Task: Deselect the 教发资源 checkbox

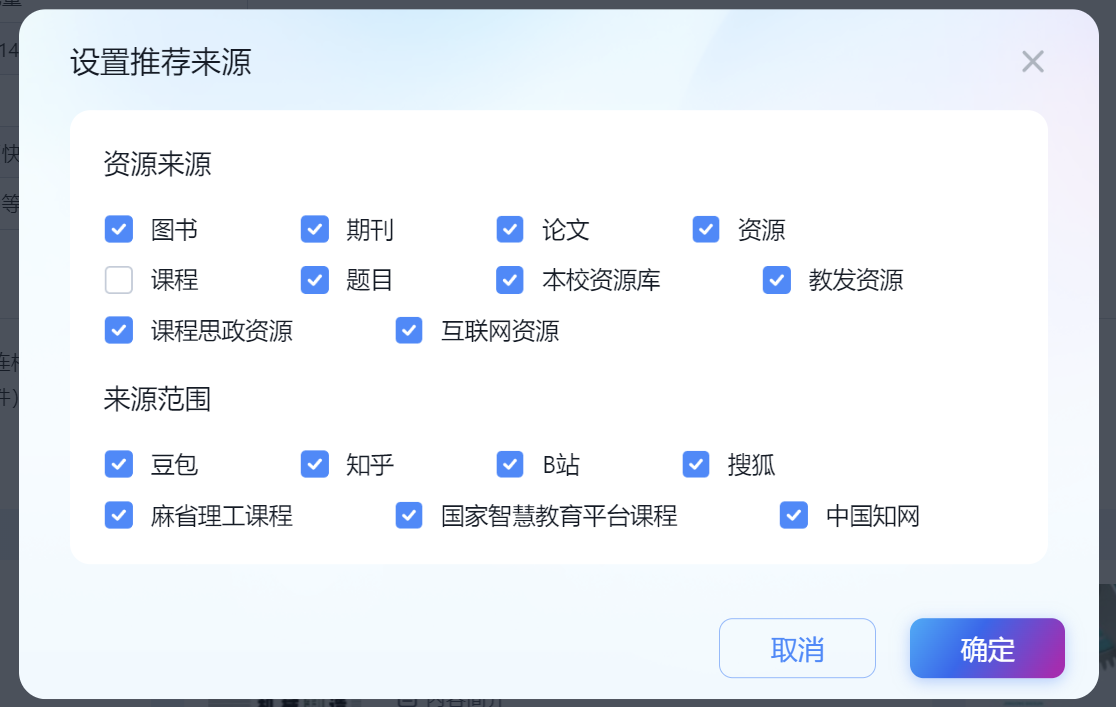Action: tap(777, 280)
